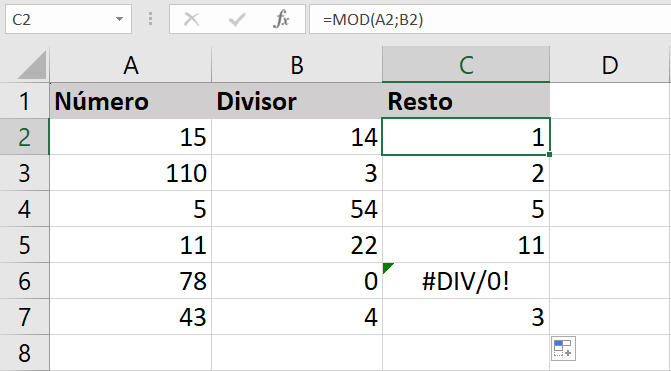Open the Auto Fill Options icon

coord(563,348)
